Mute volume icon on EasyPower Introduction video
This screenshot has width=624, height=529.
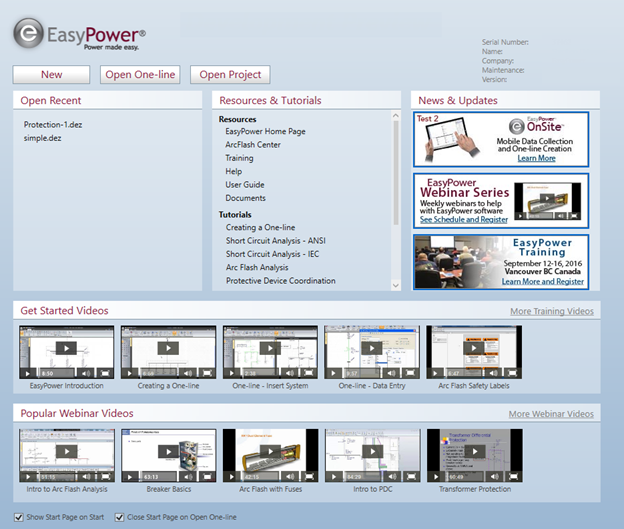pyautogui.click(x=86, y=373)
